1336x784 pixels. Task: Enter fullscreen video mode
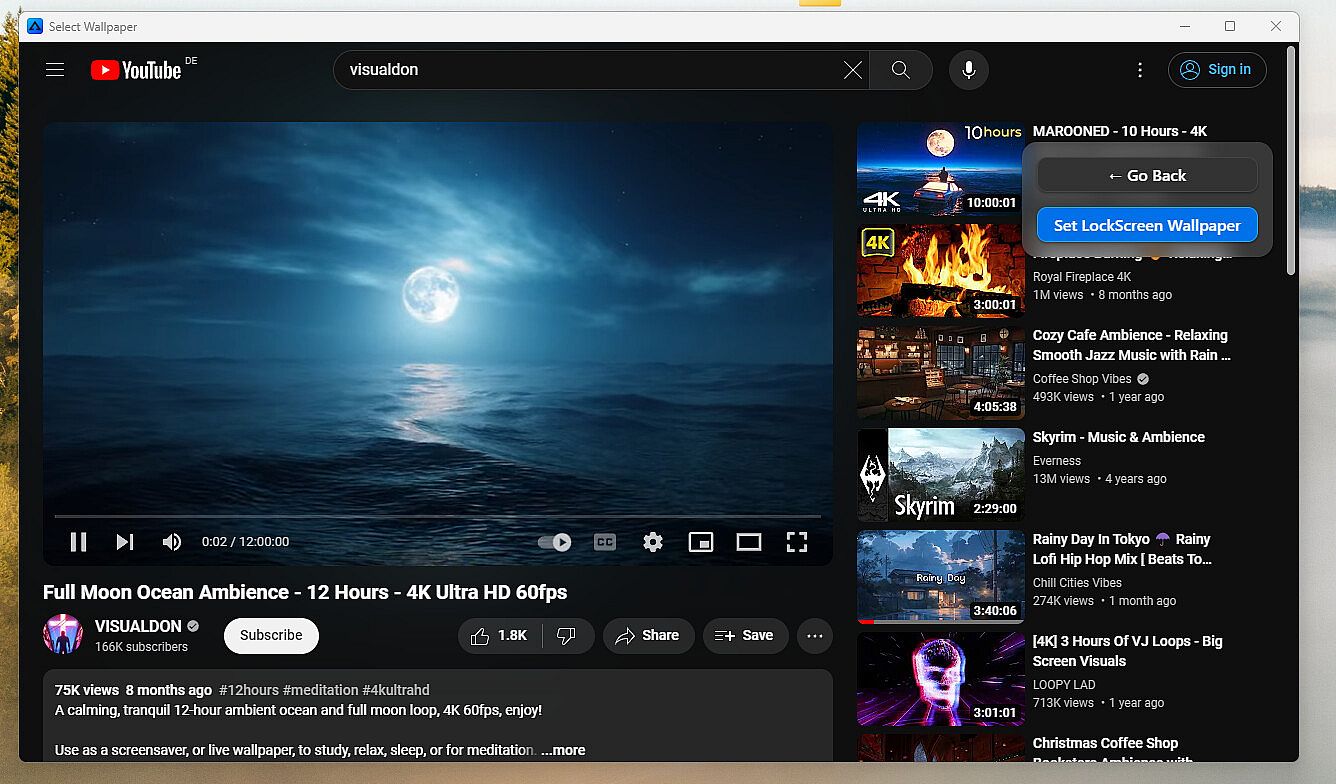(x=796, y=542)
